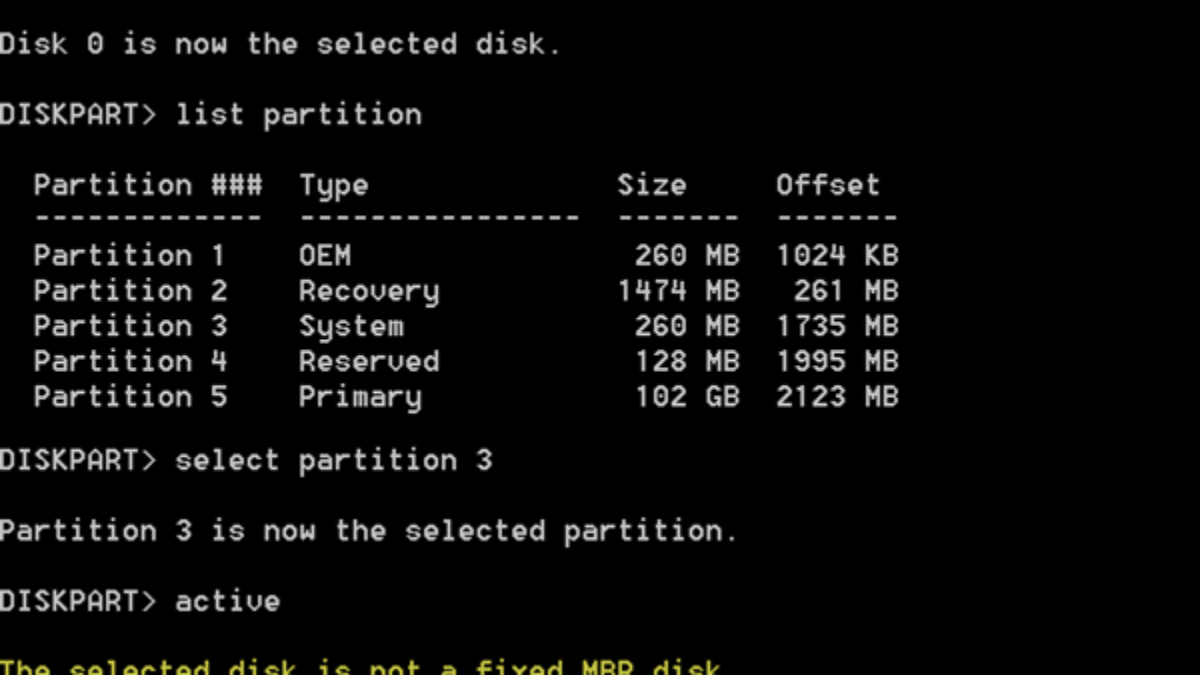Click the yellow 'not a fixed MBR disk' error

click(359, 667)
